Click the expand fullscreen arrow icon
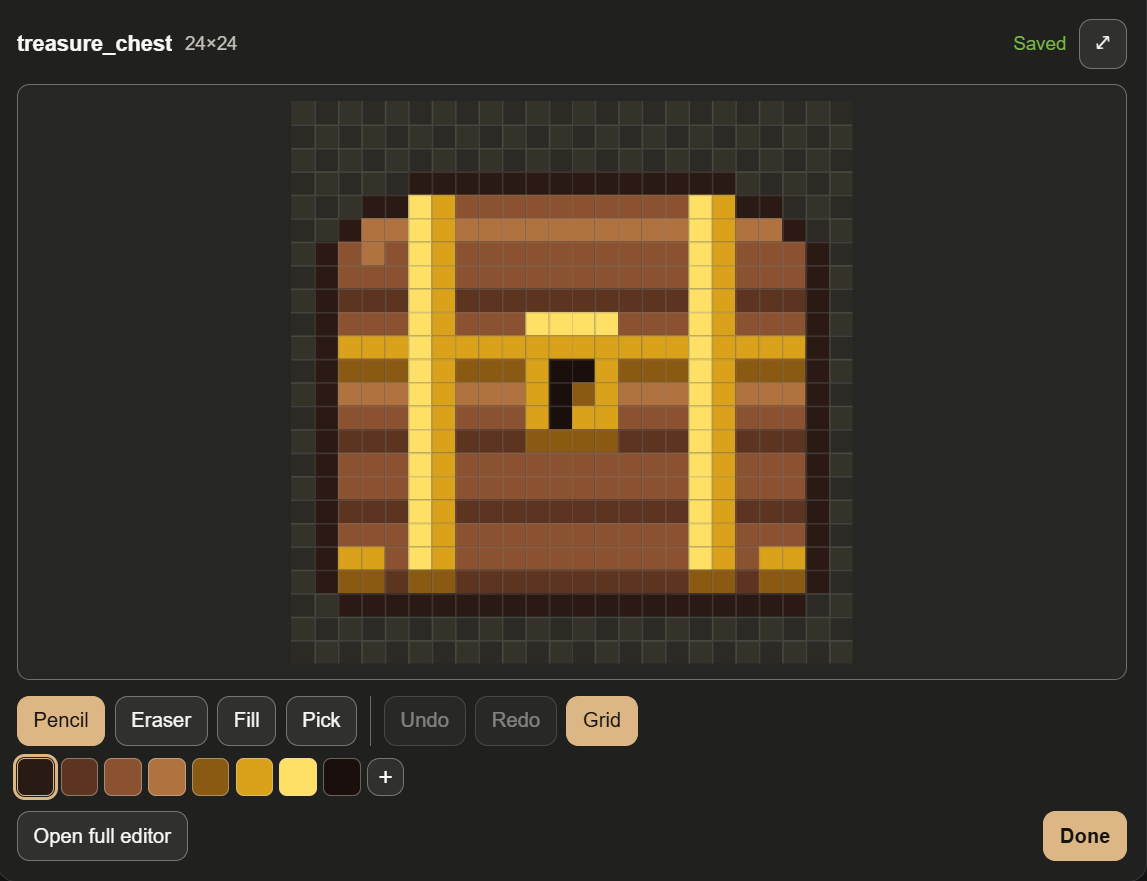1147x881 pixels. point(1102,44)
